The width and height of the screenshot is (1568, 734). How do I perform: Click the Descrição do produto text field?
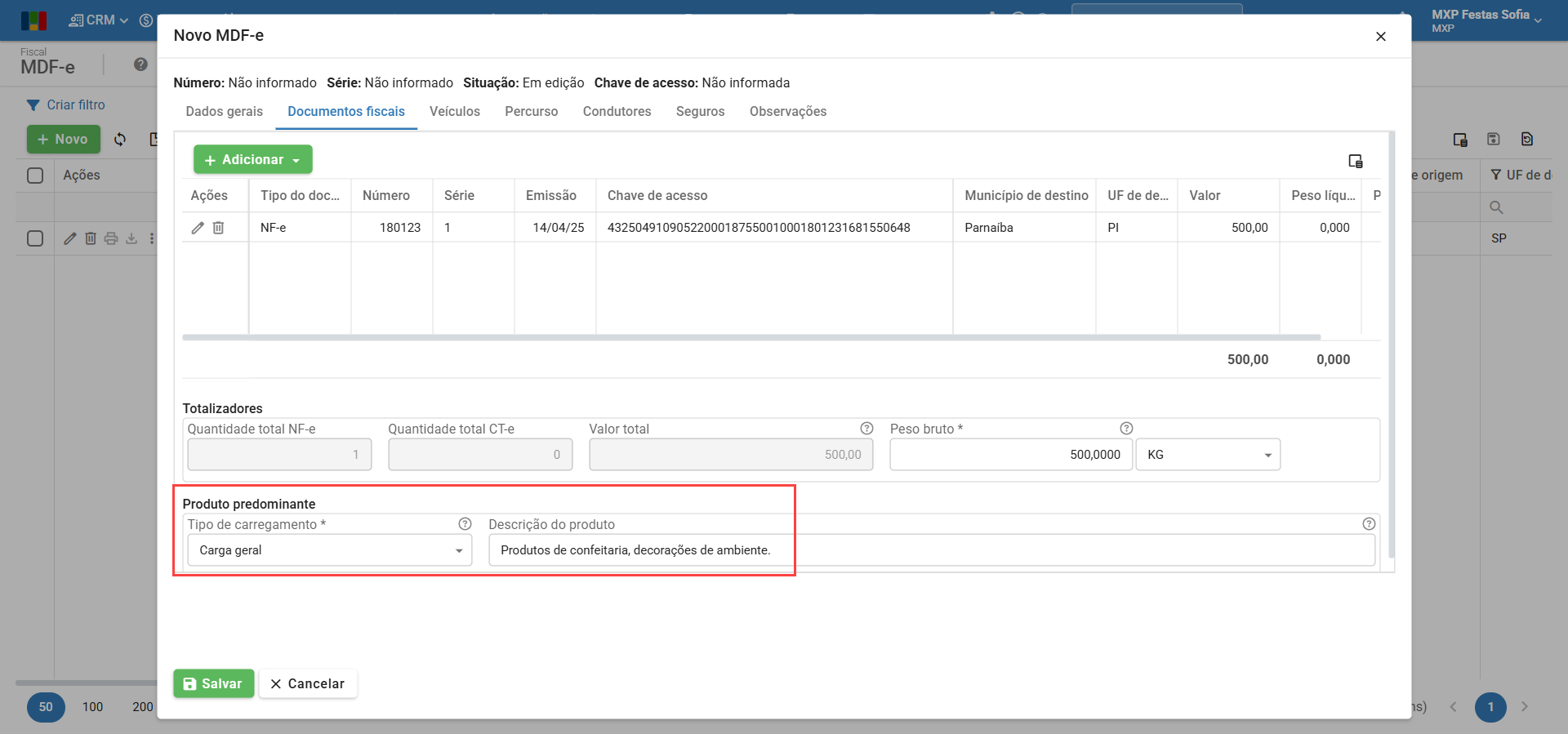pos(932,550)
